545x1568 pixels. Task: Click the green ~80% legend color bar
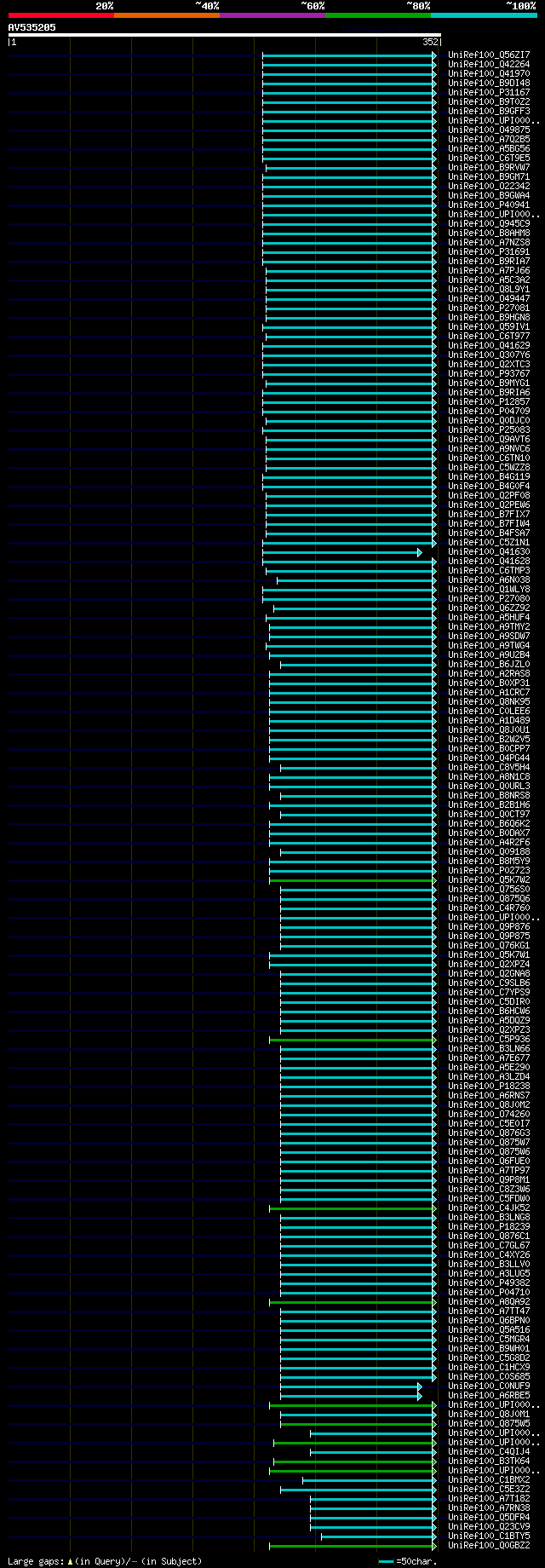pos(377,15)
